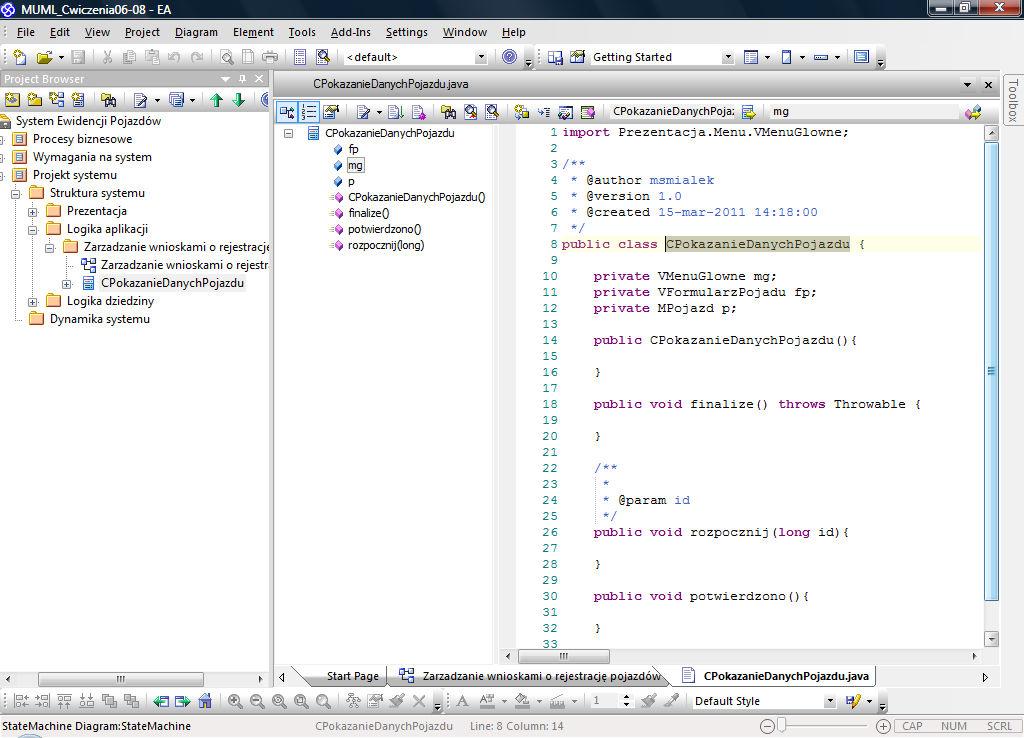The image size is (1024, 738).
Task: Move item down with green down arrow
Action: (239, 100)
